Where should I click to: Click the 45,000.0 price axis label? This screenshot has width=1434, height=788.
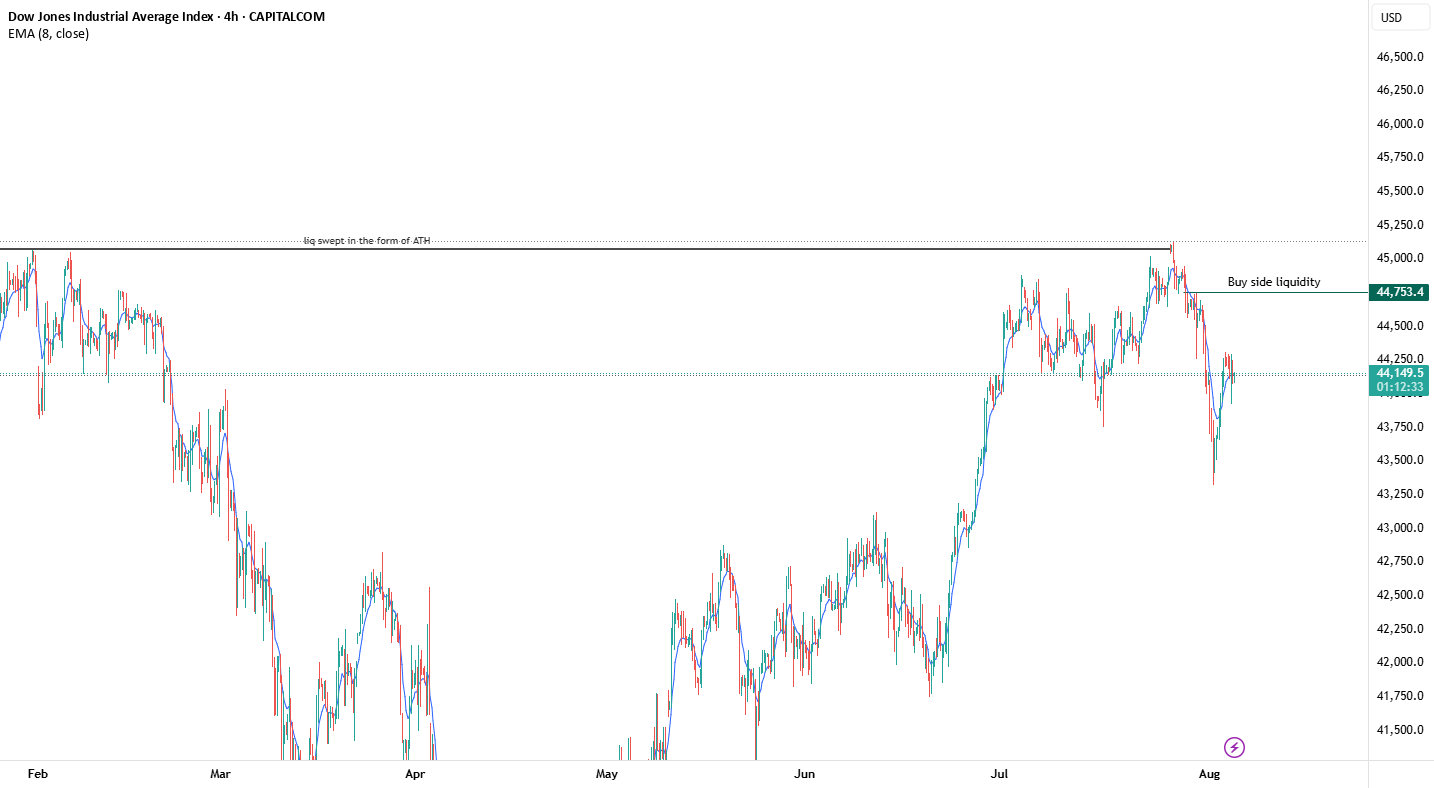[x=1400, y=258]
